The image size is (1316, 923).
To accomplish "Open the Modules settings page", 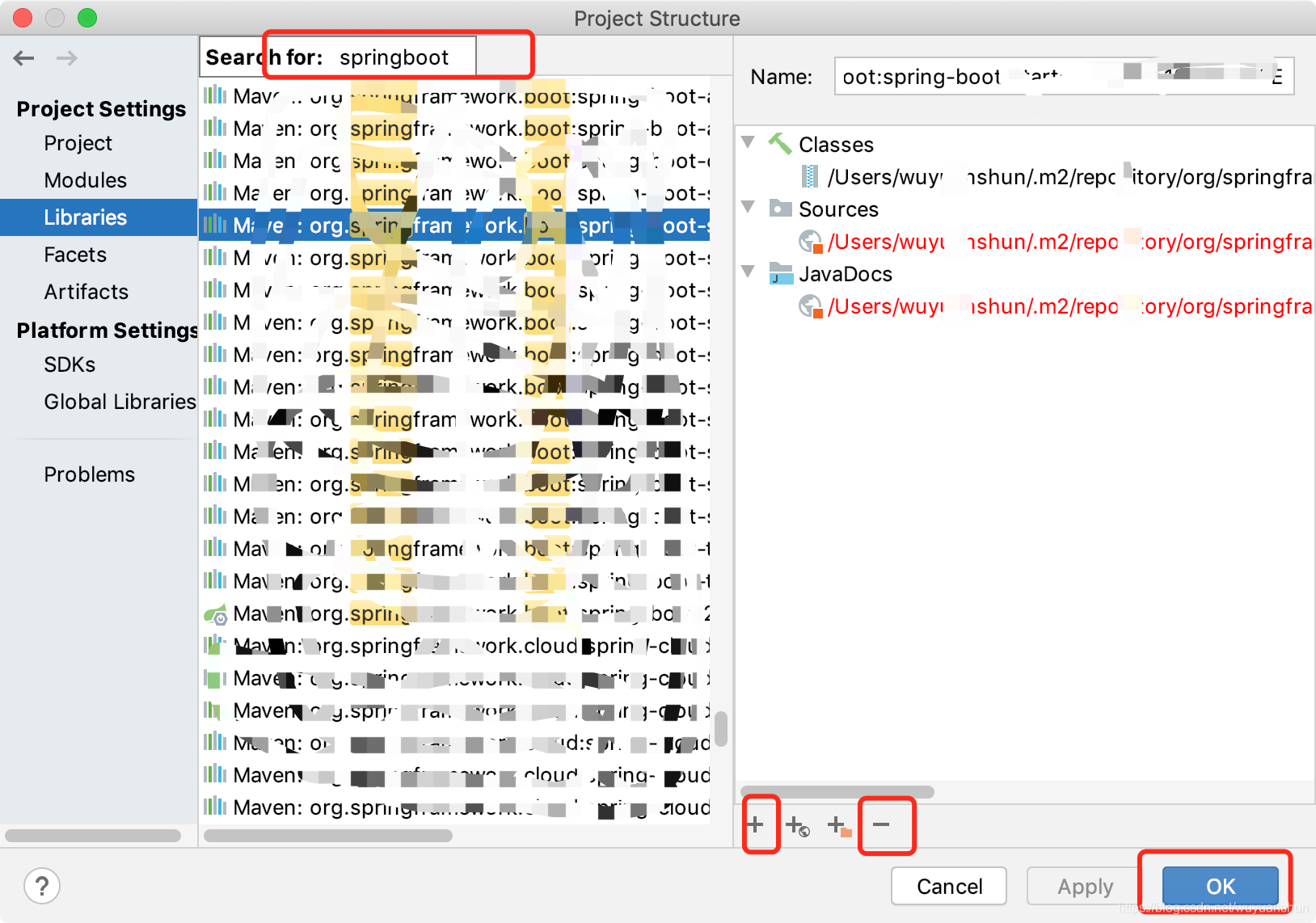I will coord(85,180).
